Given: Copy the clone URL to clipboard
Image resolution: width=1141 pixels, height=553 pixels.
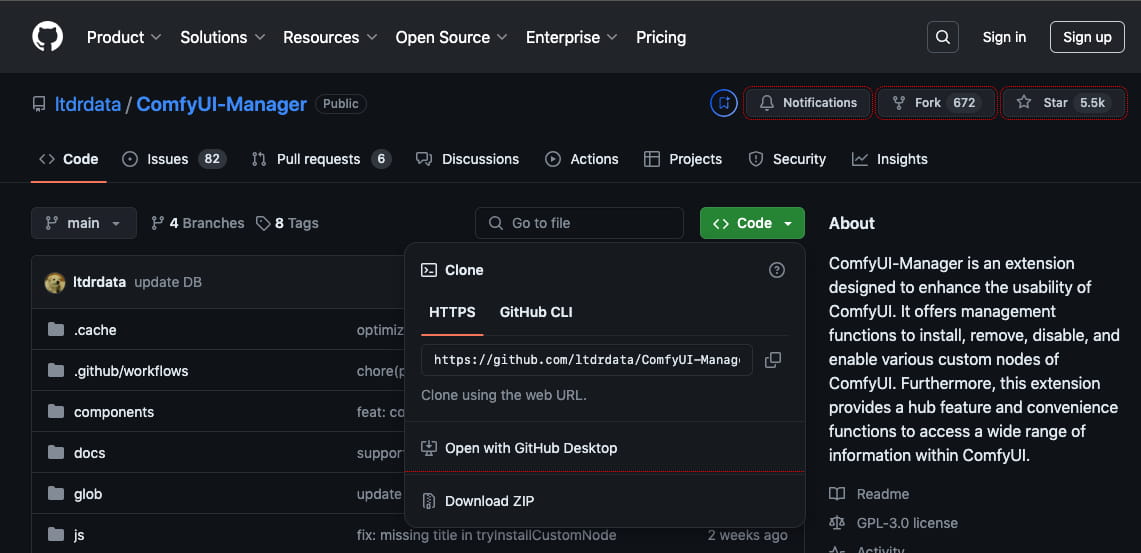Looking at the screenshot, I should pos(773,360).
